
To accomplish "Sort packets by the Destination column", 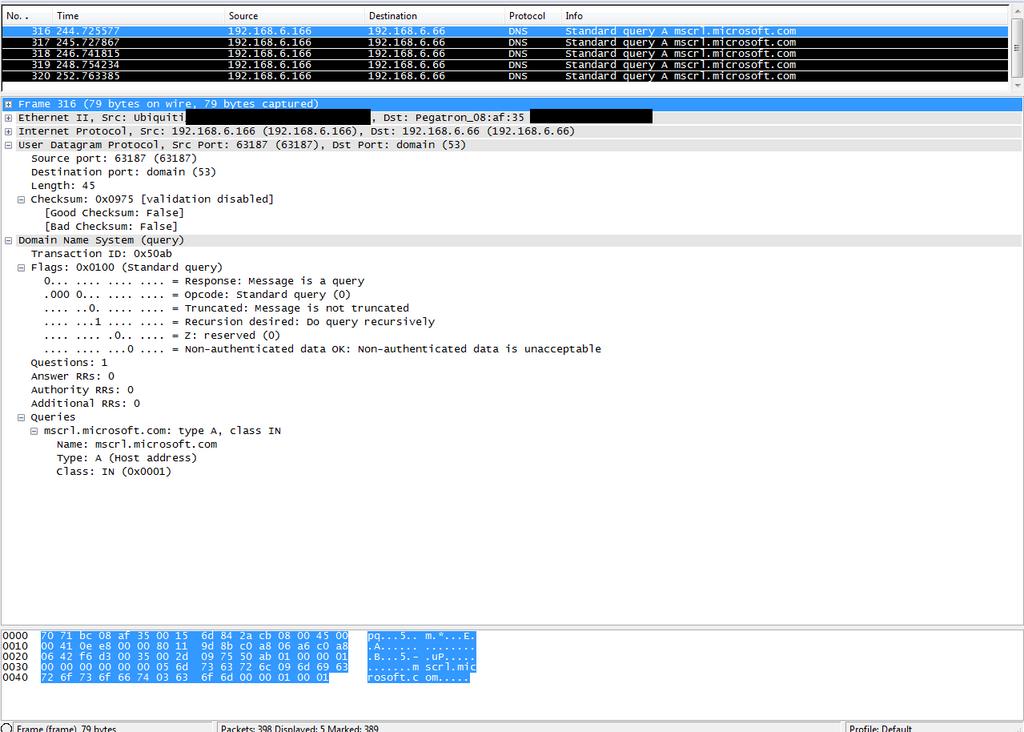I will pyautogui.click(x=434, y=16).
